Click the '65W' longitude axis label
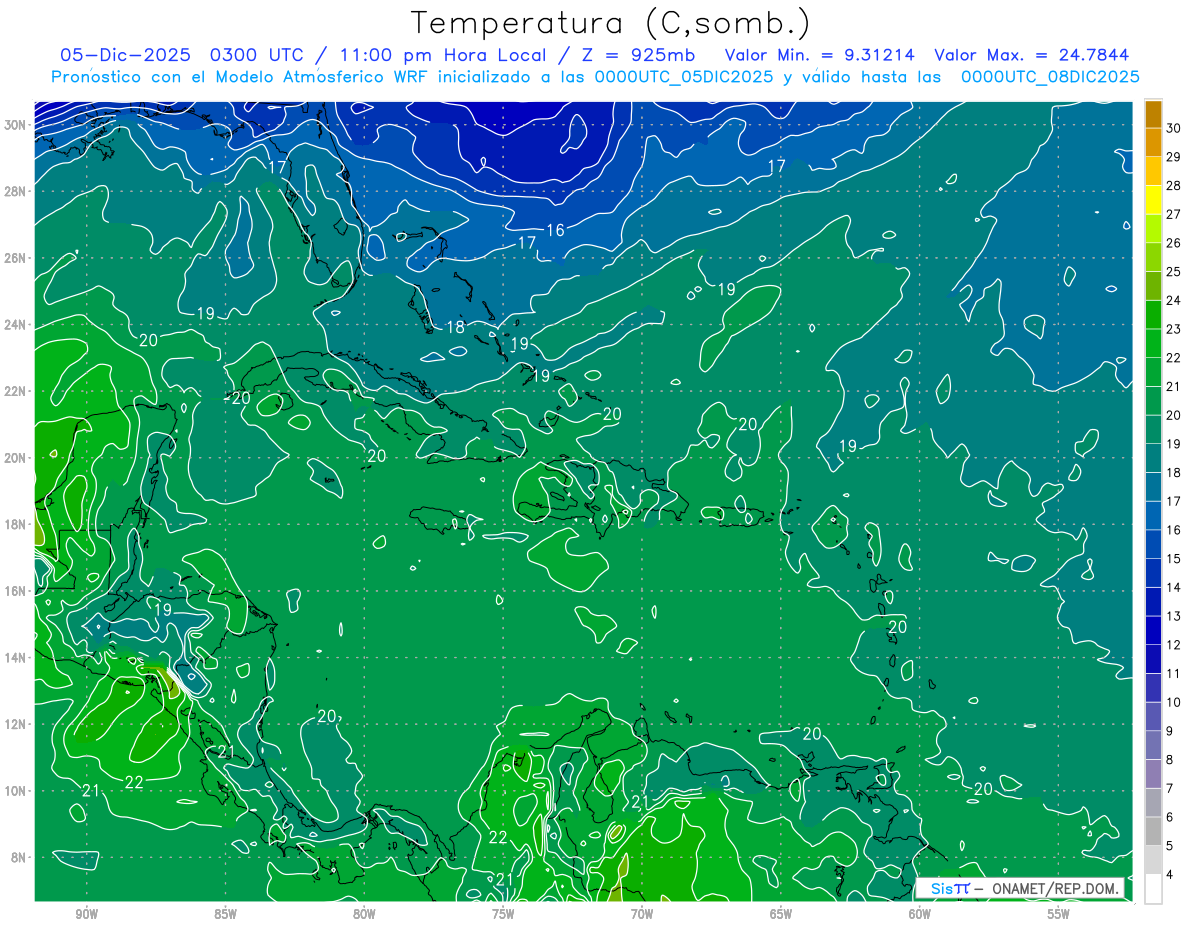Screen dimensions: 1200x927 [x=781, y=913]
